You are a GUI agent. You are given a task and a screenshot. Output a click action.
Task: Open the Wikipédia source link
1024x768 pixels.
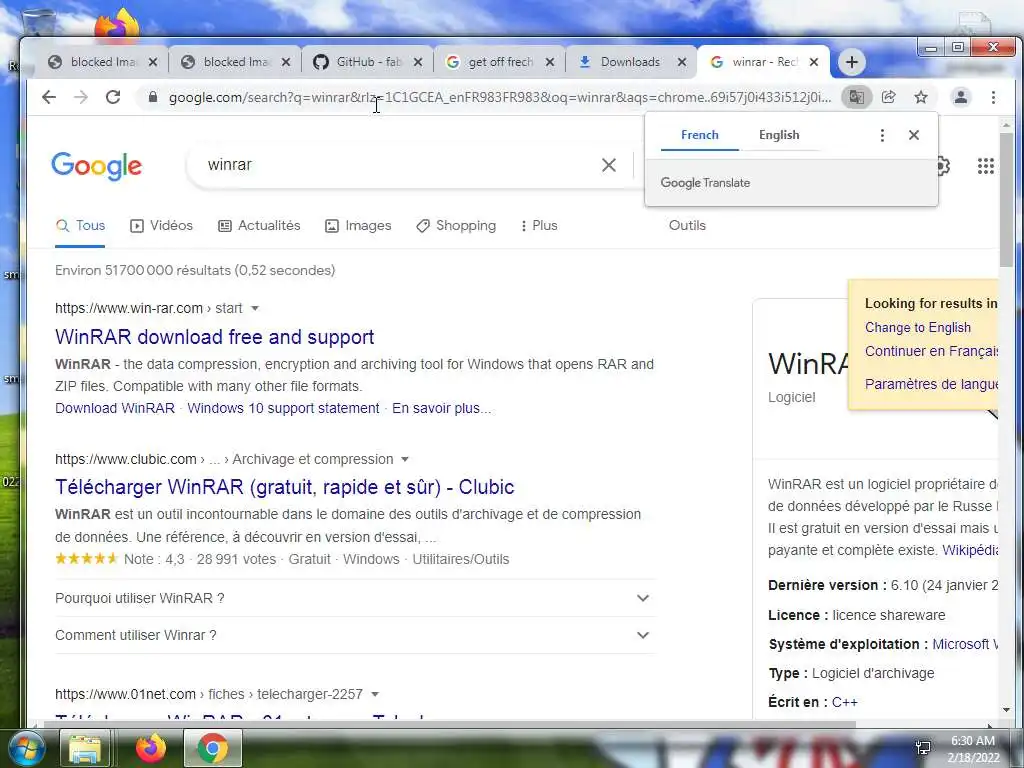point(970,550)
